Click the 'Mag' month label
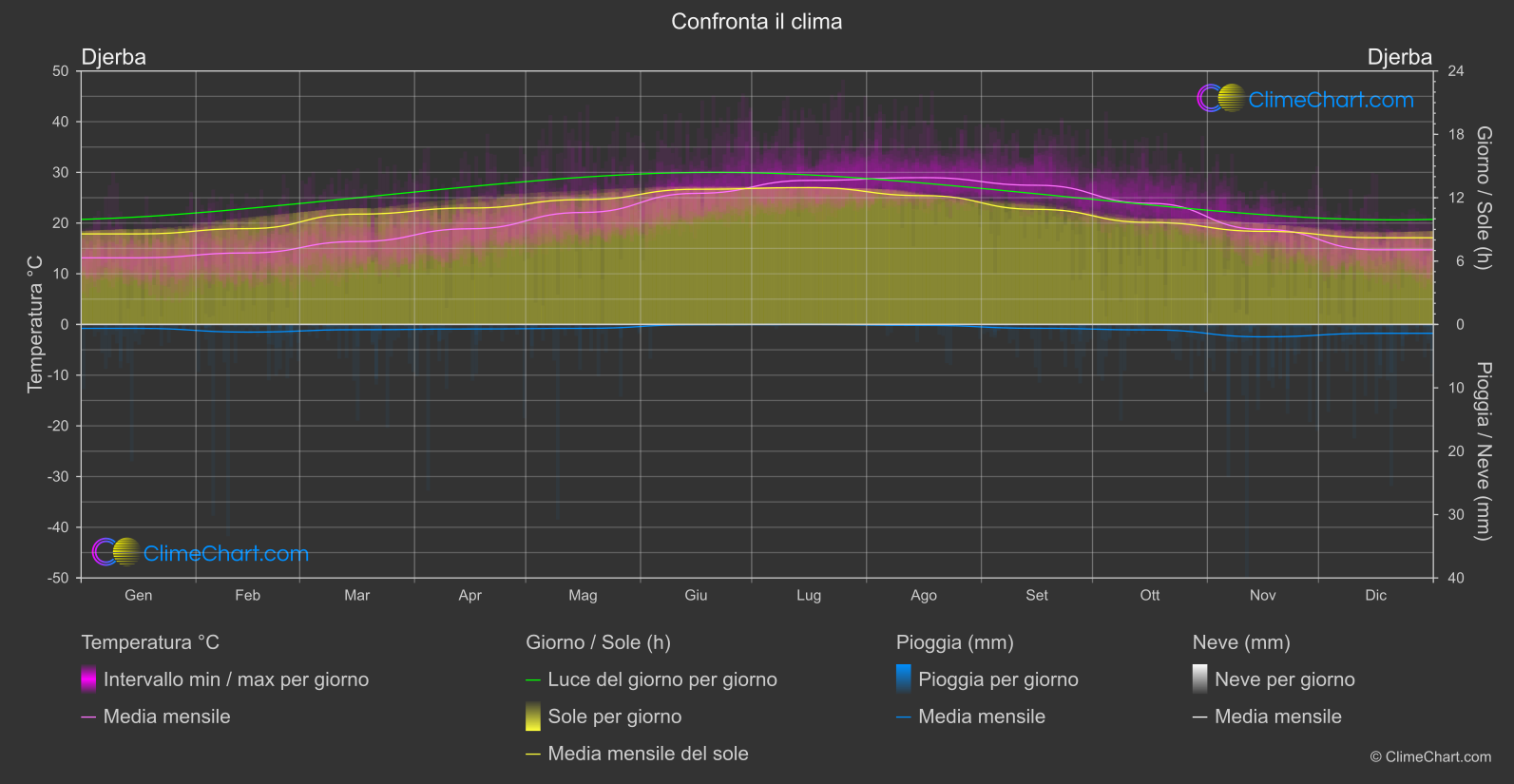This screenshot has width=1514, height=784. [x=583, y=595]
